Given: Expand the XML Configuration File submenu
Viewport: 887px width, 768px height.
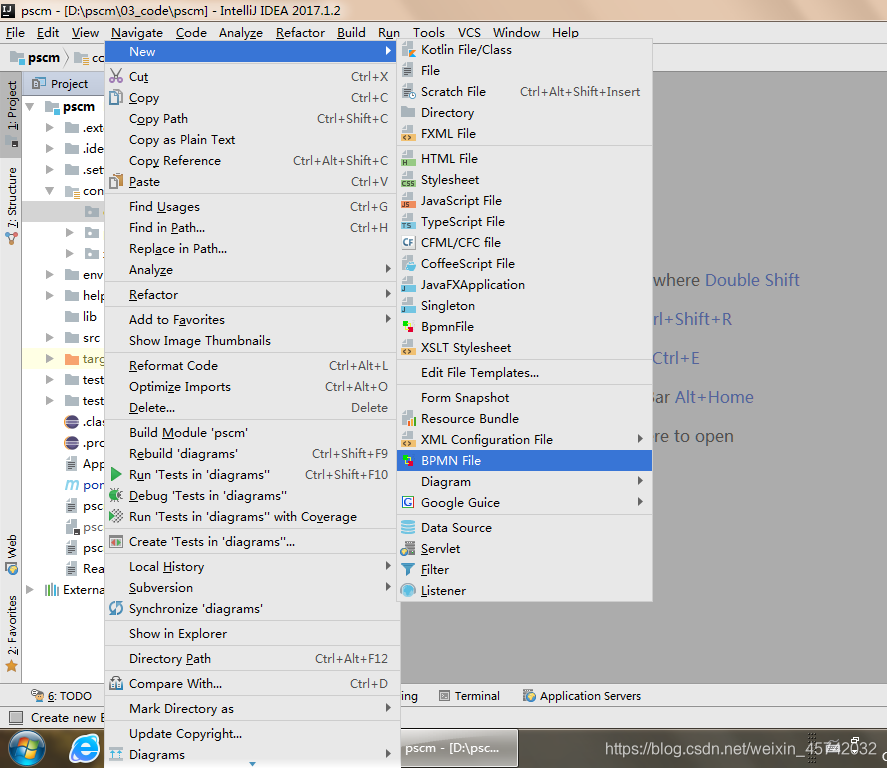Looking at the screenshot, I should click(x=640, y=439).
